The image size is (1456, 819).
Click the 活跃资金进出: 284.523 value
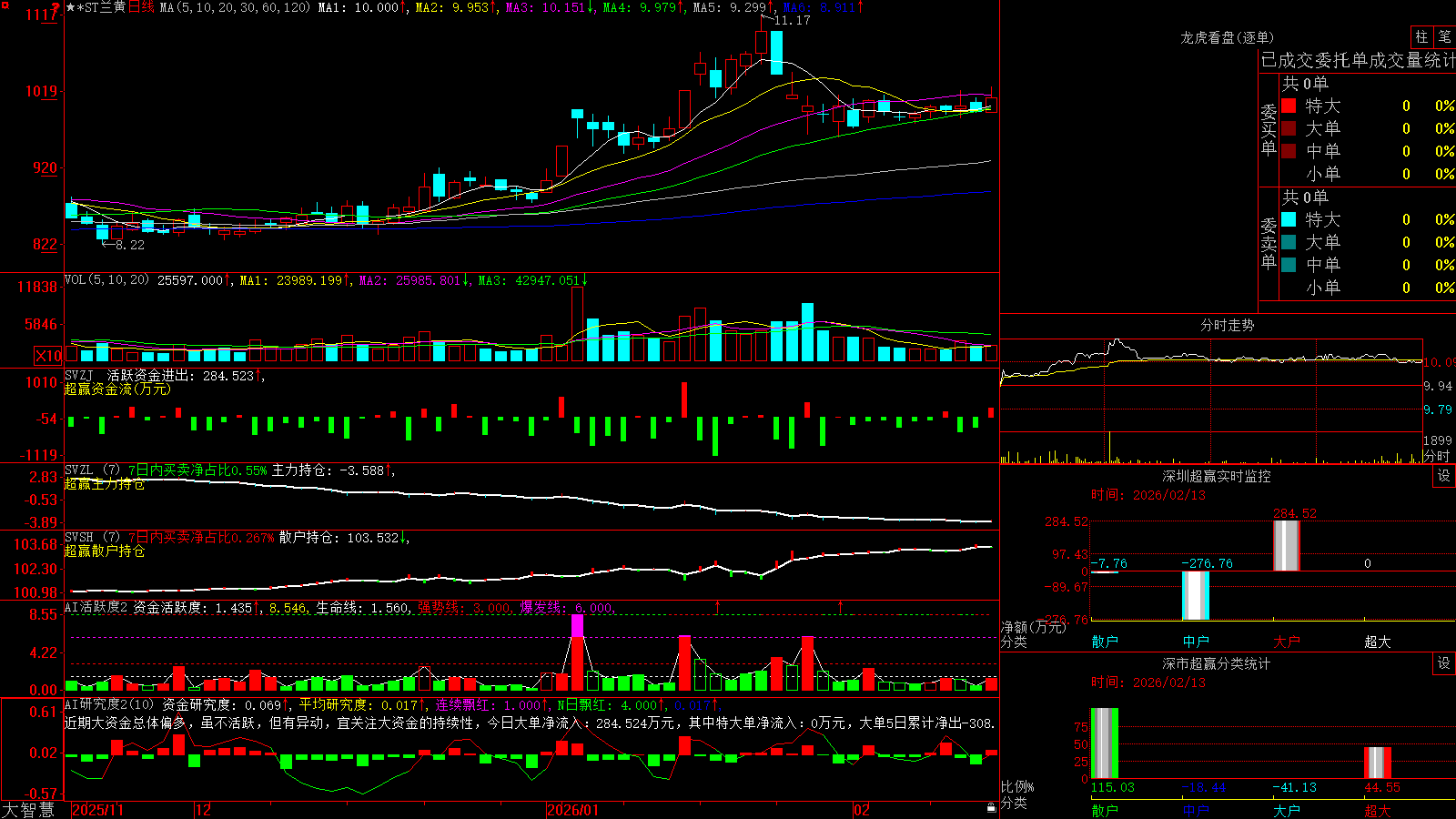181,375
